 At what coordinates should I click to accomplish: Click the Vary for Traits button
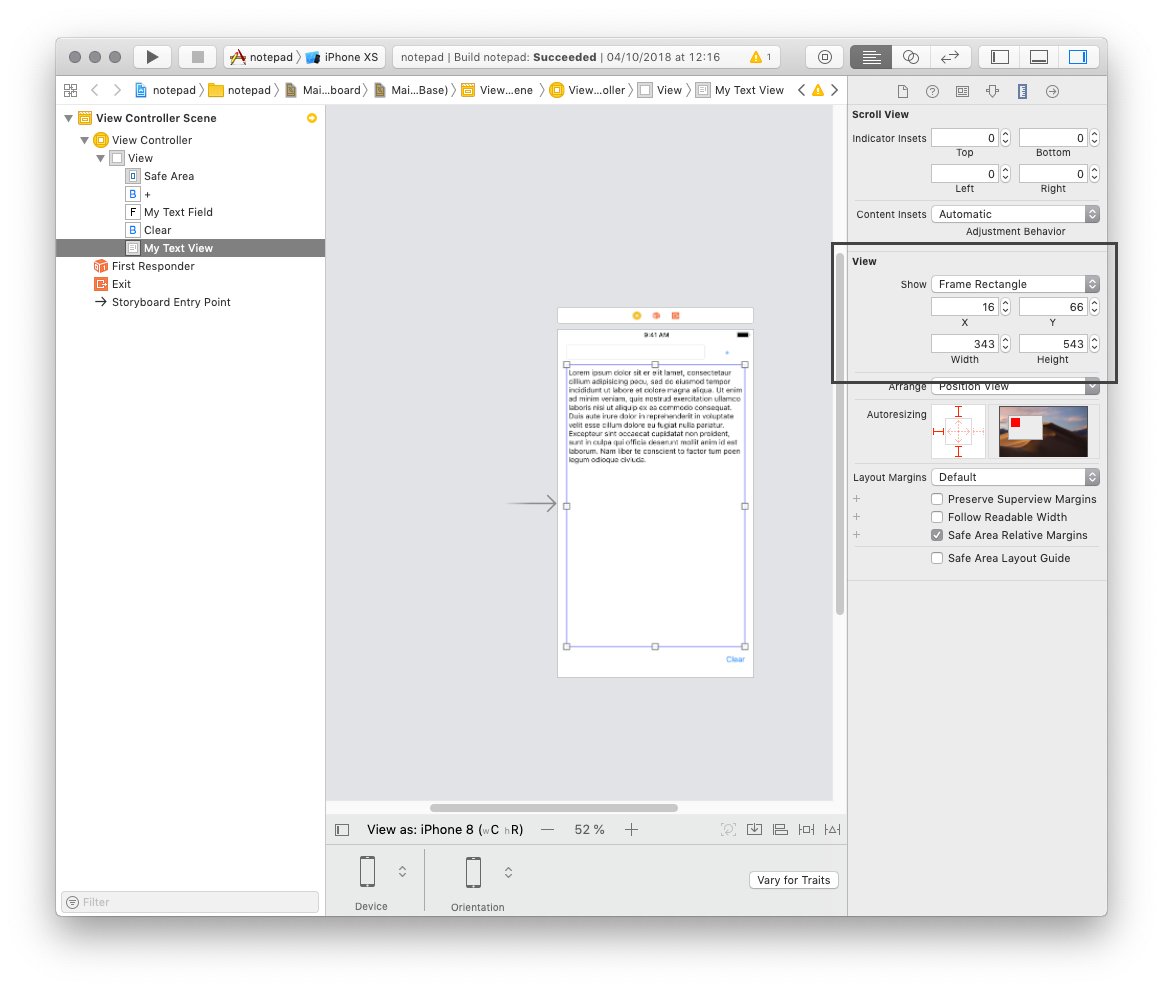tap(793, 880)
